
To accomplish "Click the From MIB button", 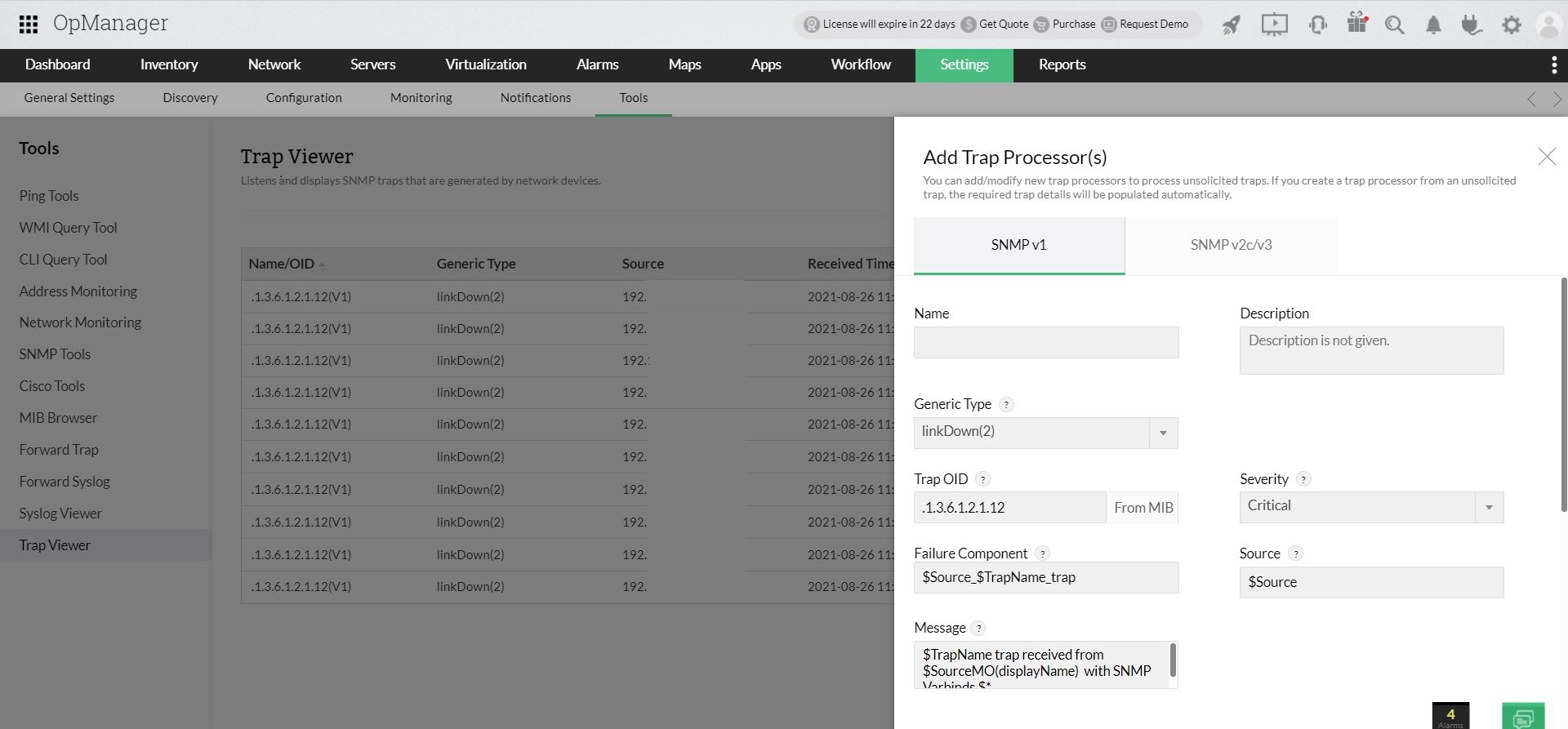I will point(1143,508).
